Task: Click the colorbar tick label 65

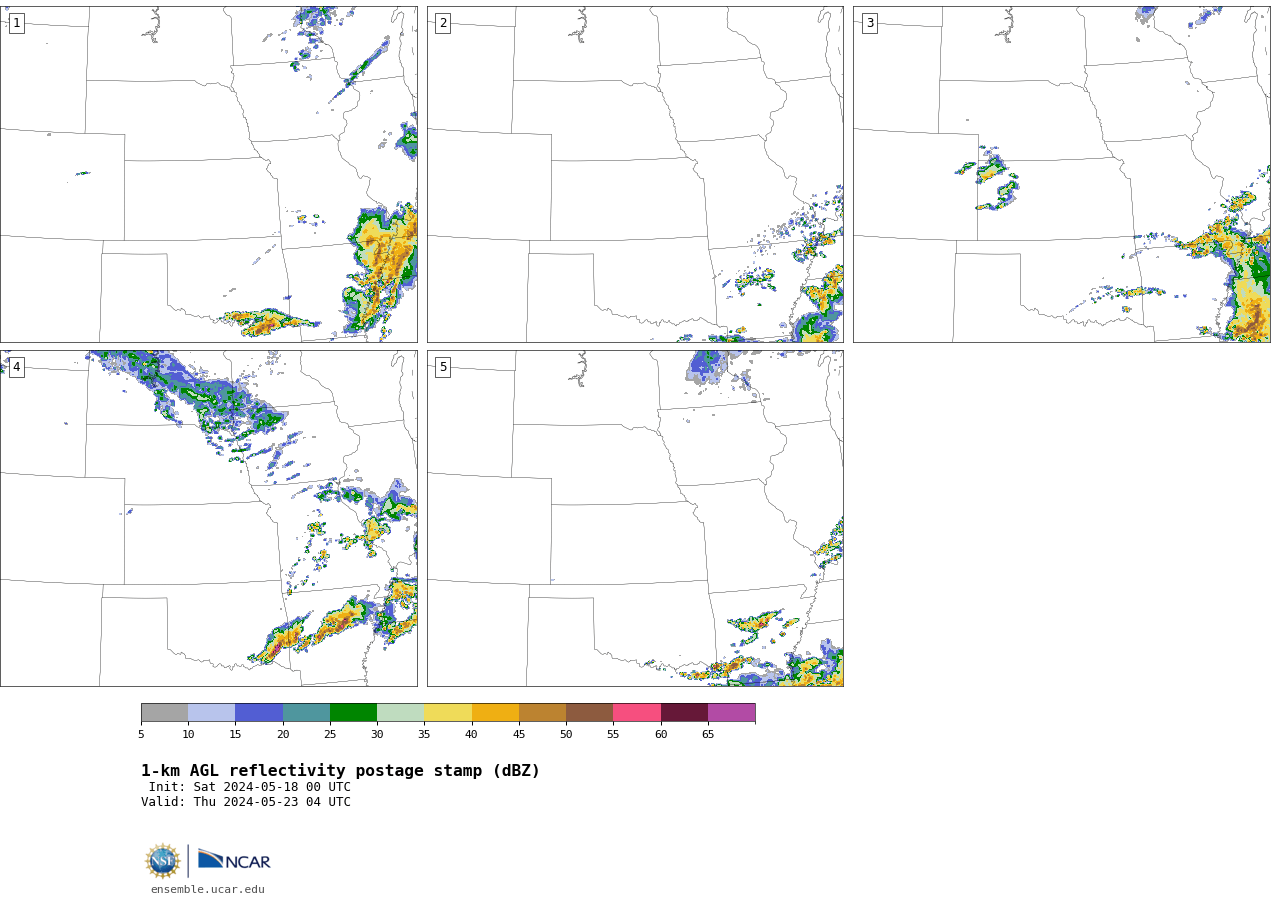Action: point(708,735)
